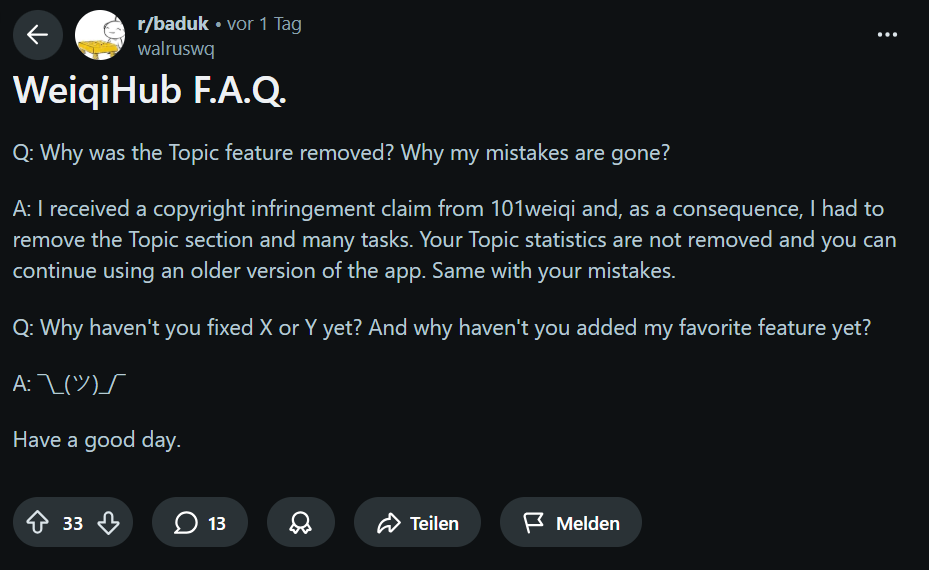The image size is (929, 570).
Task: Click the "vor 1 Tag" timestamp
Action: tap(265, 24)
